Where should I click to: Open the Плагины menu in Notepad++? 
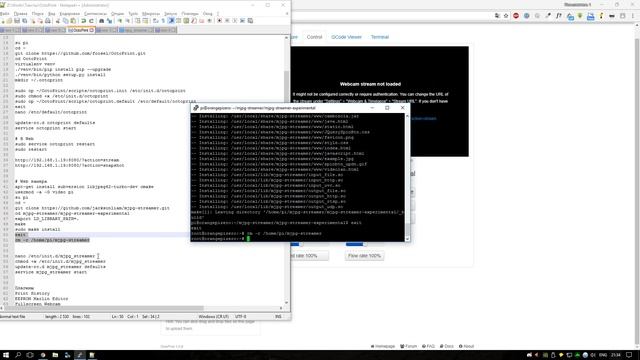(x=189, y=14)
